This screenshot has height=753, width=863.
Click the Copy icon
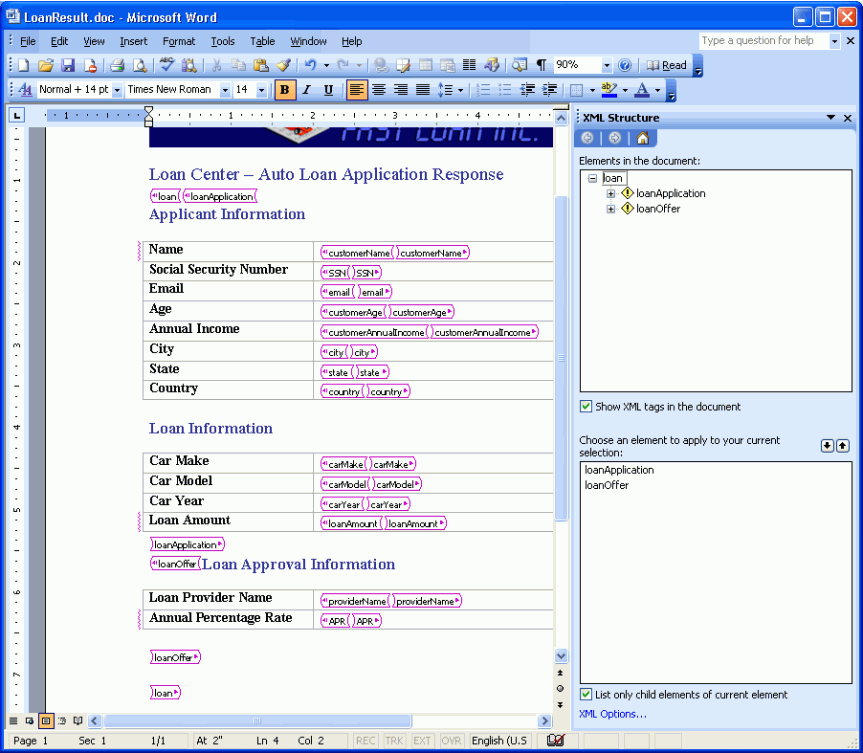click(x=238, y=66)
